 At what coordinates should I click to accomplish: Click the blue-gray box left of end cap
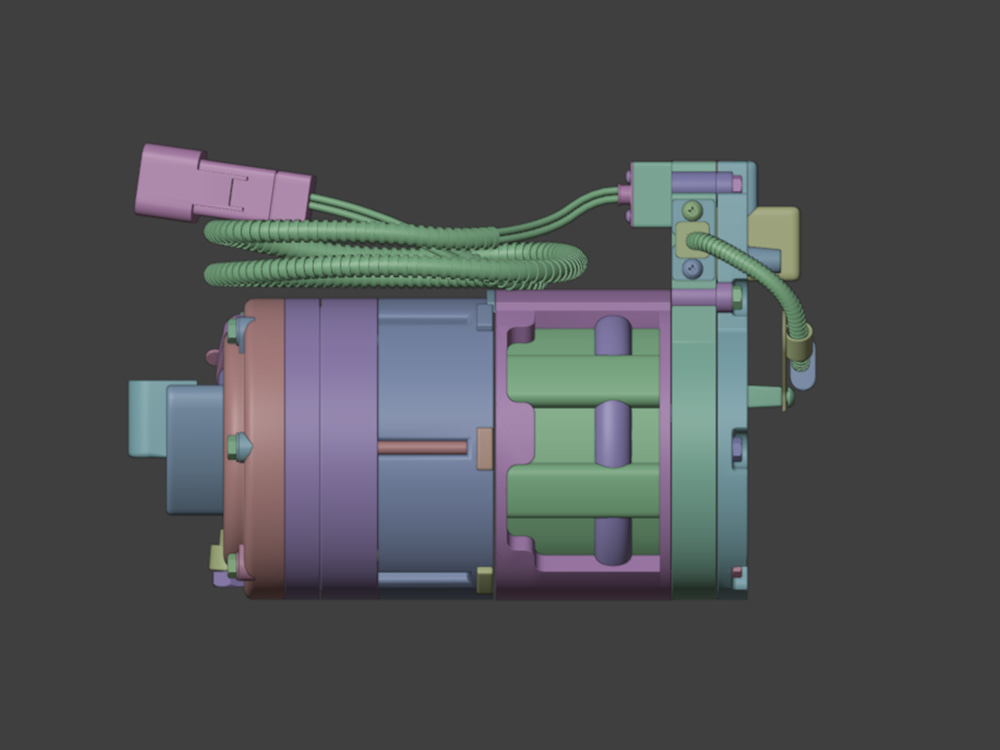(195, 449)
